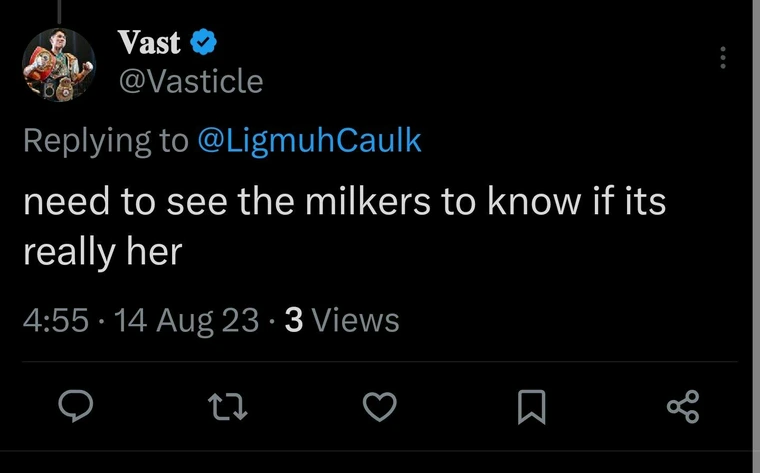
Task: Click the right edge scrollbar
Action: pyautogui.click(x=756, y=236)
